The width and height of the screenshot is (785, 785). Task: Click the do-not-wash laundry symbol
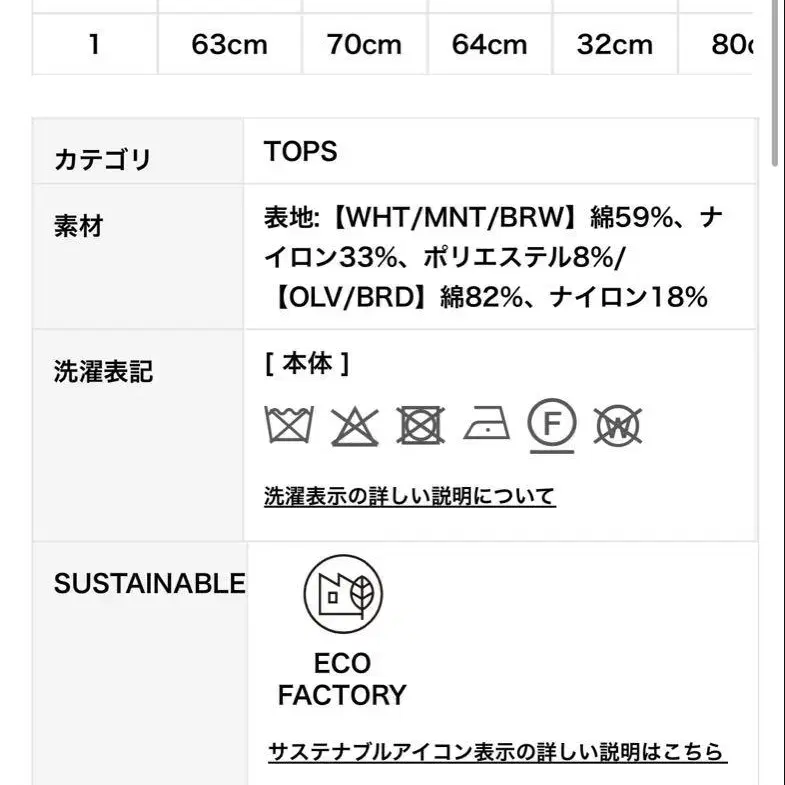(289, 425)
